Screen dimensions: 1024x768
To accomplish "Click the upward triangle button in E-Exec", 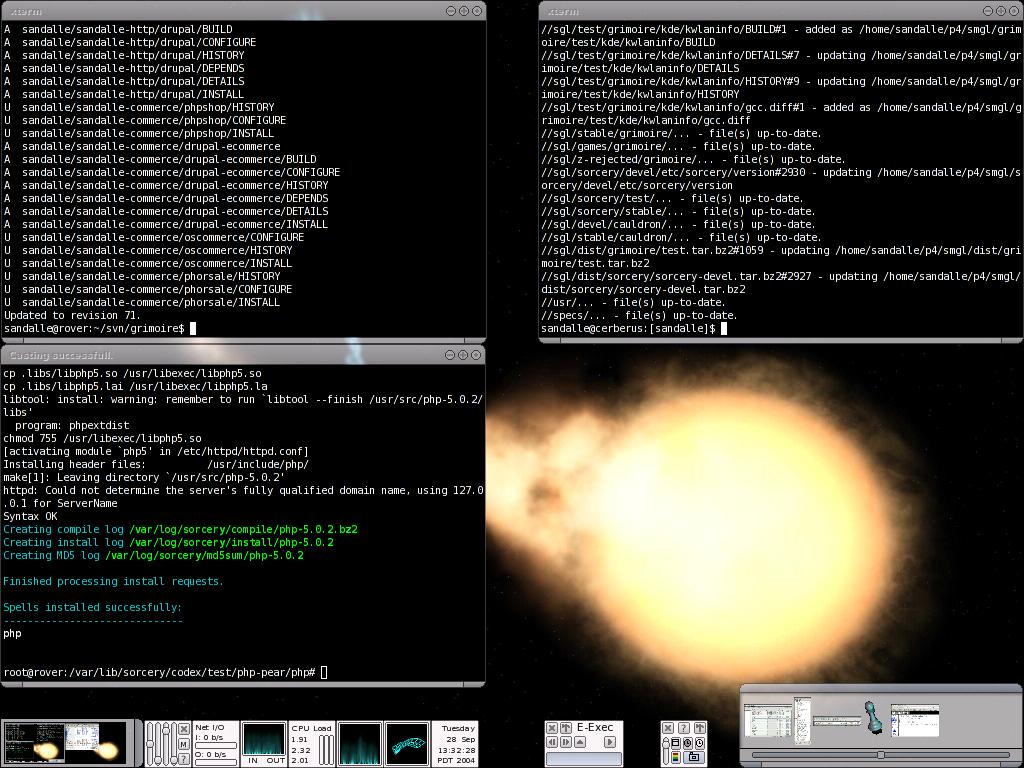I will 580,742.
